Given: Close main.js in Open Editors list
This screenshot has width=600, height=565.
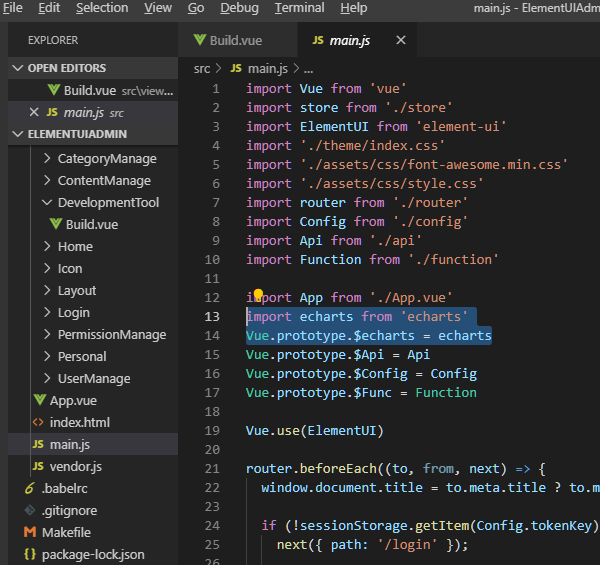Looking at the screenshot, I should click(x=34, y=112).
